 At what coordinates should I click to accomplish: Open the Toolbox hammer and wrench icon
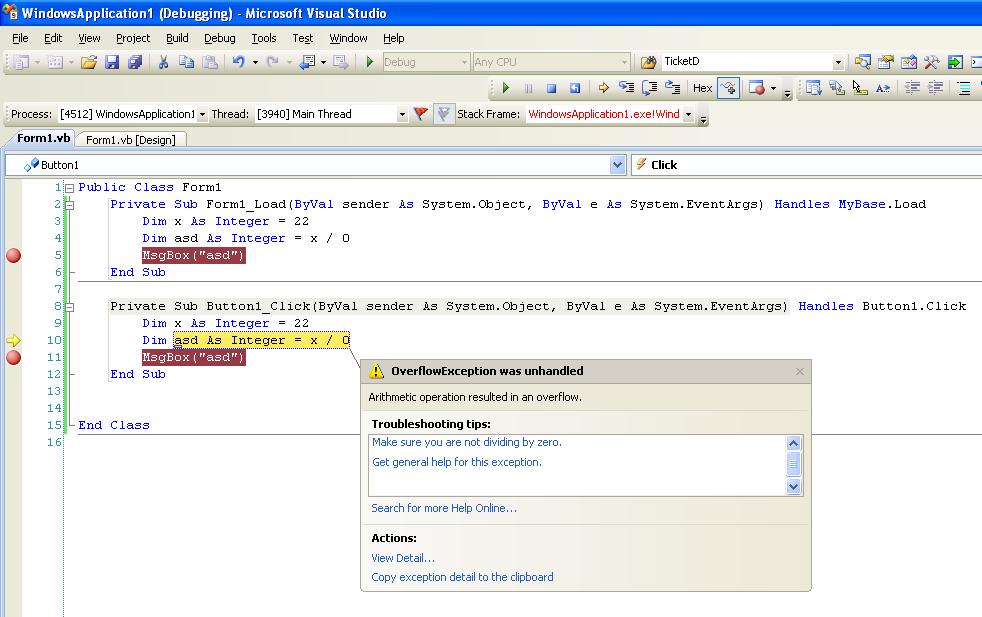(931, 62)
